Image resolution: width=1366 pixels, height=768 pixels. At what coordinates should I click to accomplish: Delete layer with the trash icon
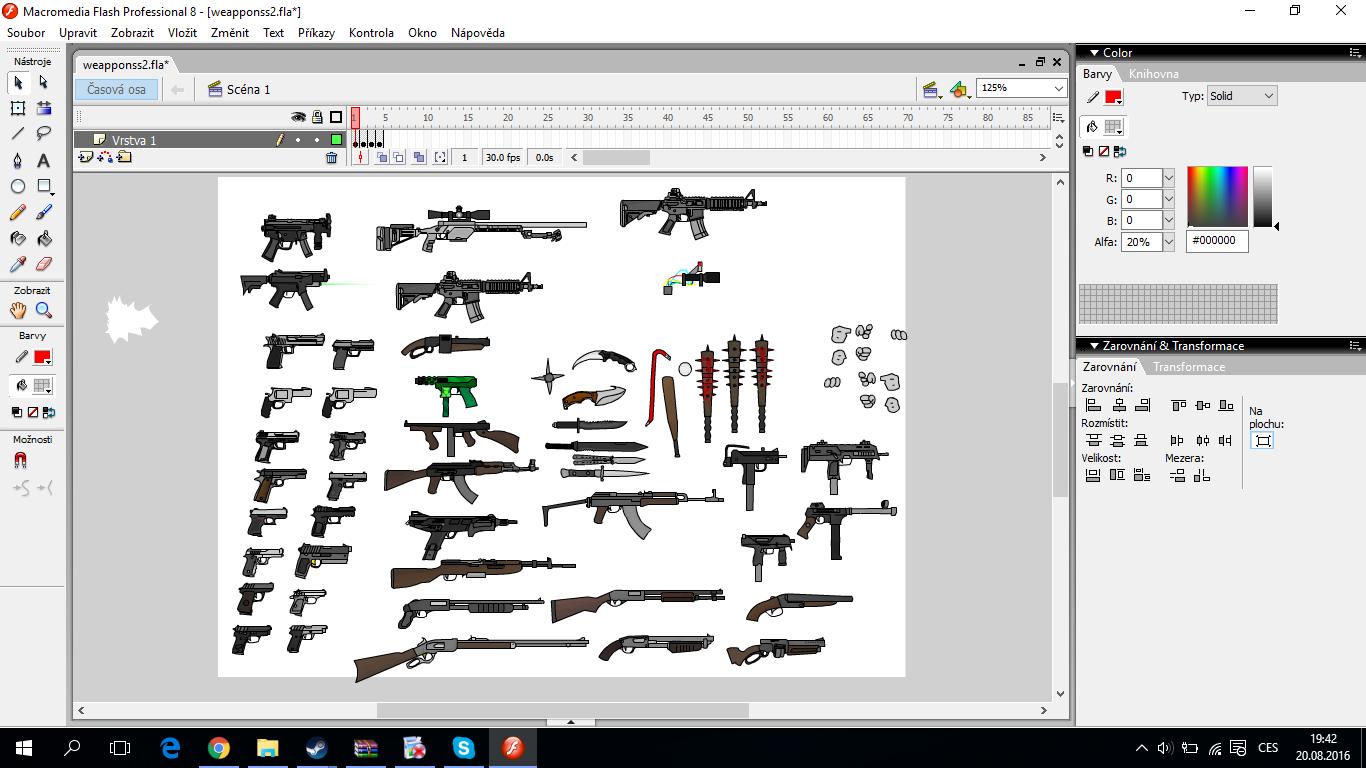coord(331,158)
